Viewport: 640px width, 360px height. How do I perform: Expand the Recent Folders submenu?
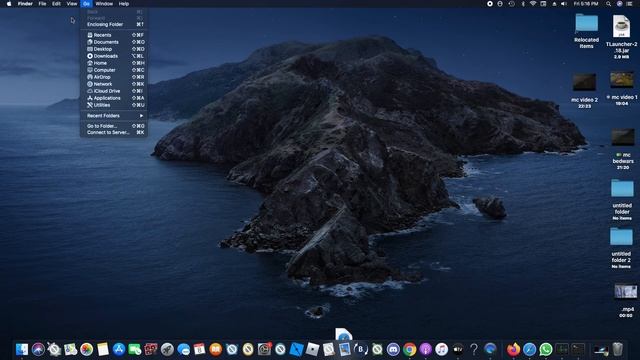point(114,116)
